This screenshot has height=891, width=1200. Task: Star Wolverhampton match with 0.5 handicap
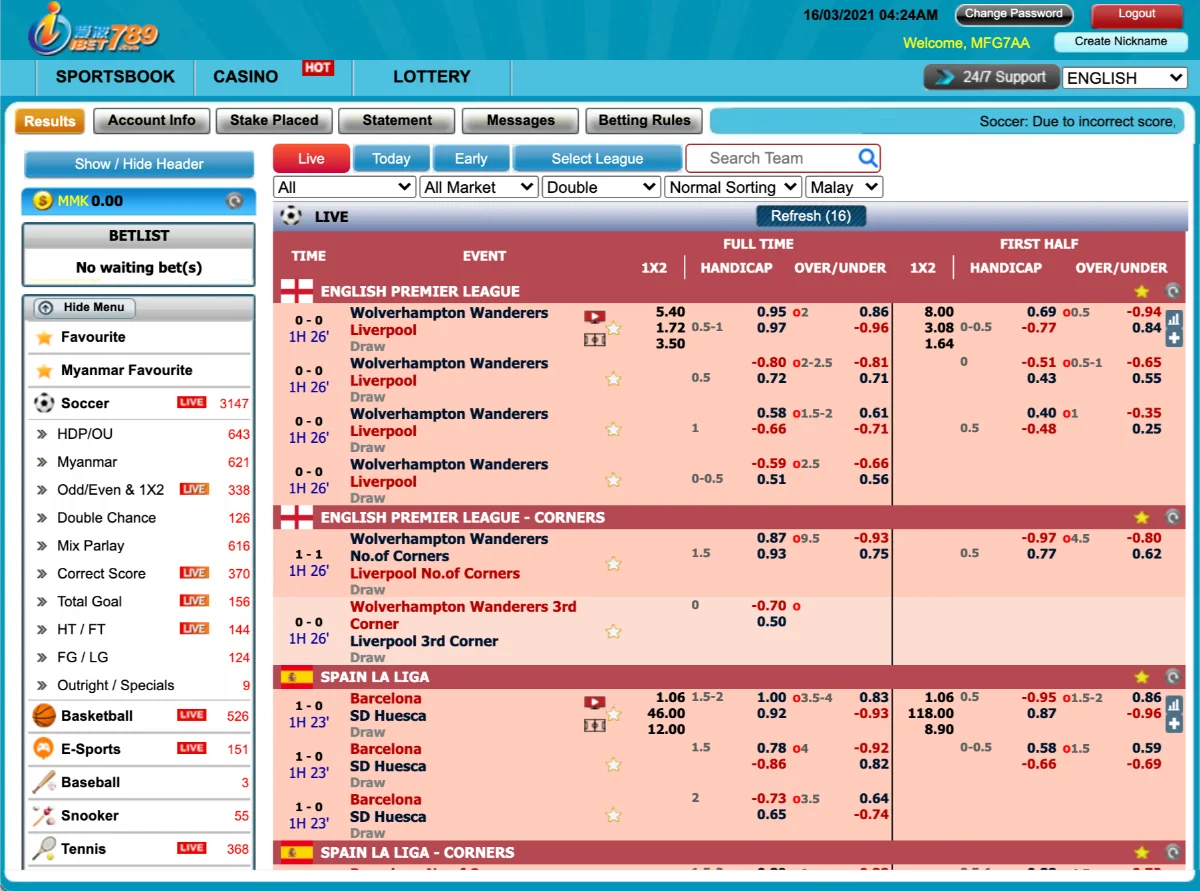614,379
